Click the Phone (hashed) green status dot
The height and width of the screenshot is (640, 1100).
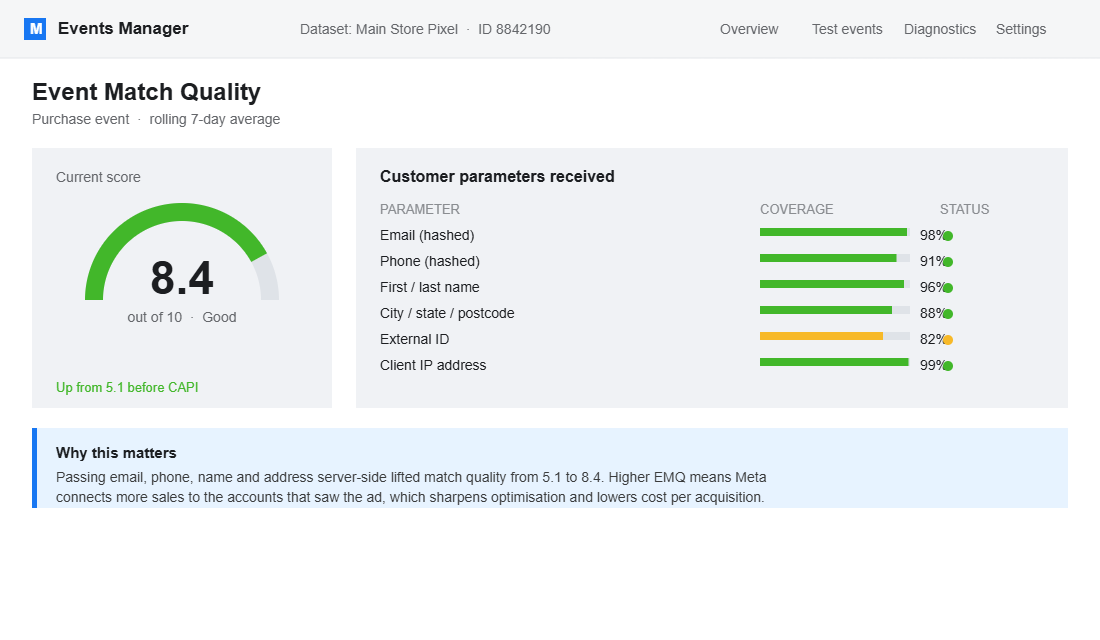tap(948, 262)
